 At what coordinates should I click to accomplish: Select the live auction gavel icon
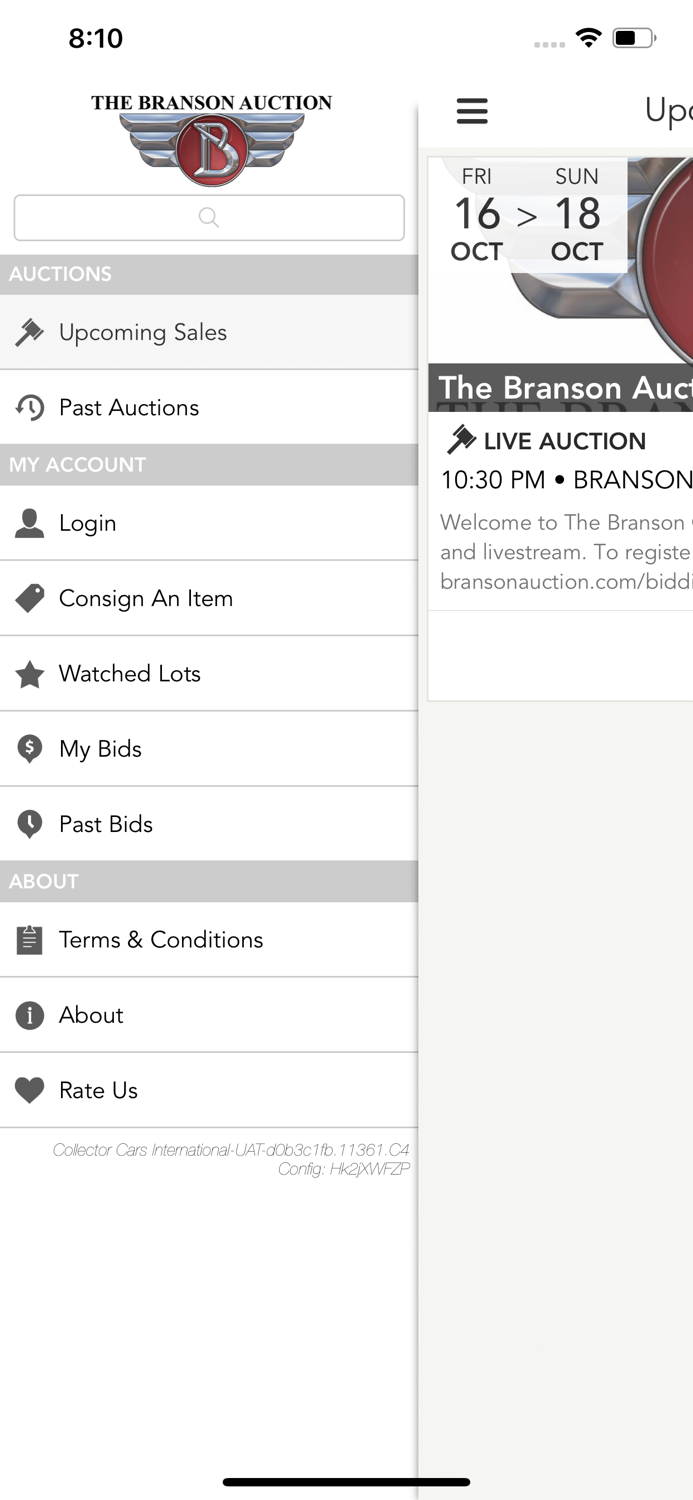point(461,438)
